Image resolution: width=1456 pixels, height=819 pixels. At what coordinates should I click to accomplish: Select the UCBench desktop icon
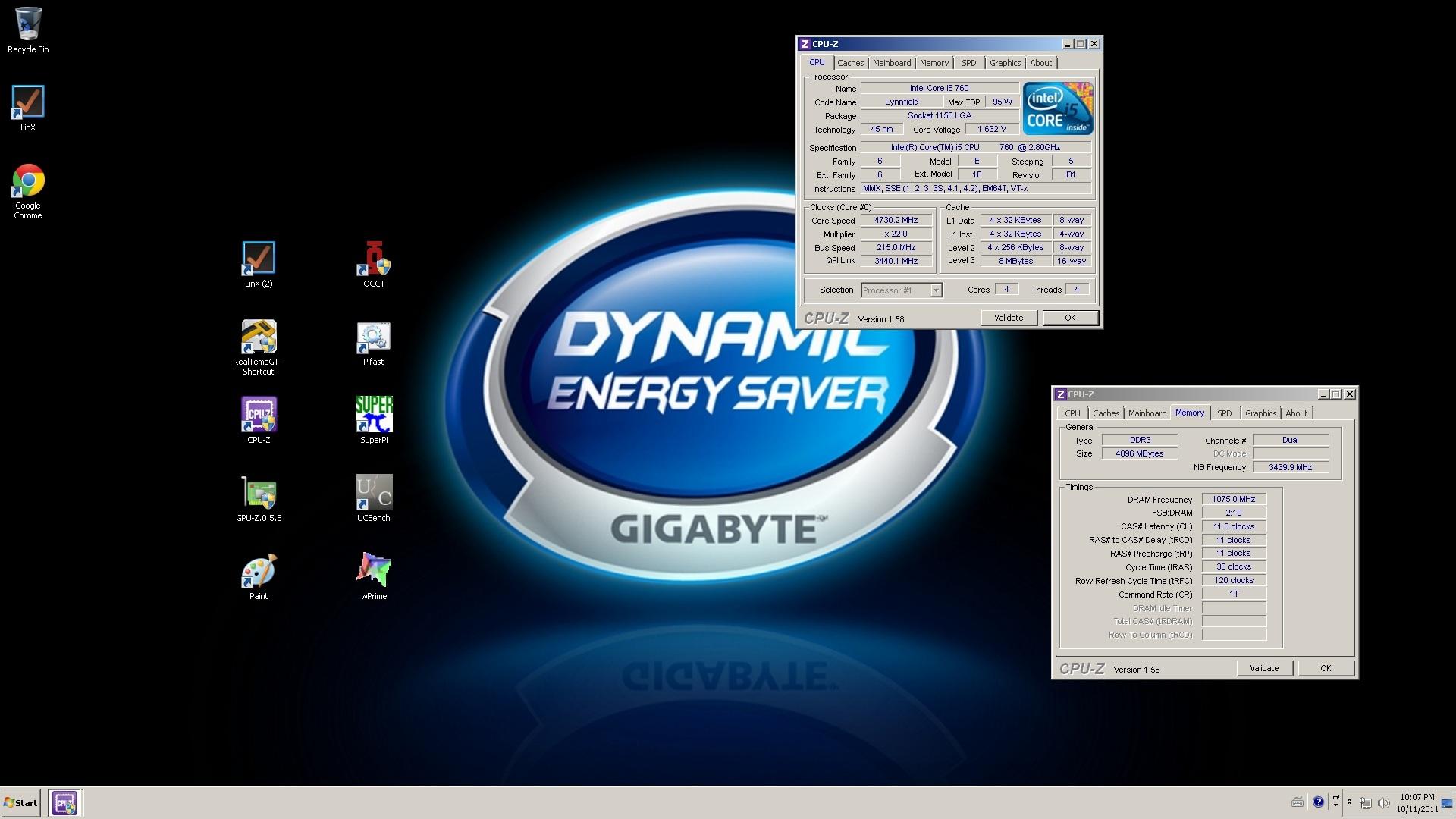pos(374,499)
